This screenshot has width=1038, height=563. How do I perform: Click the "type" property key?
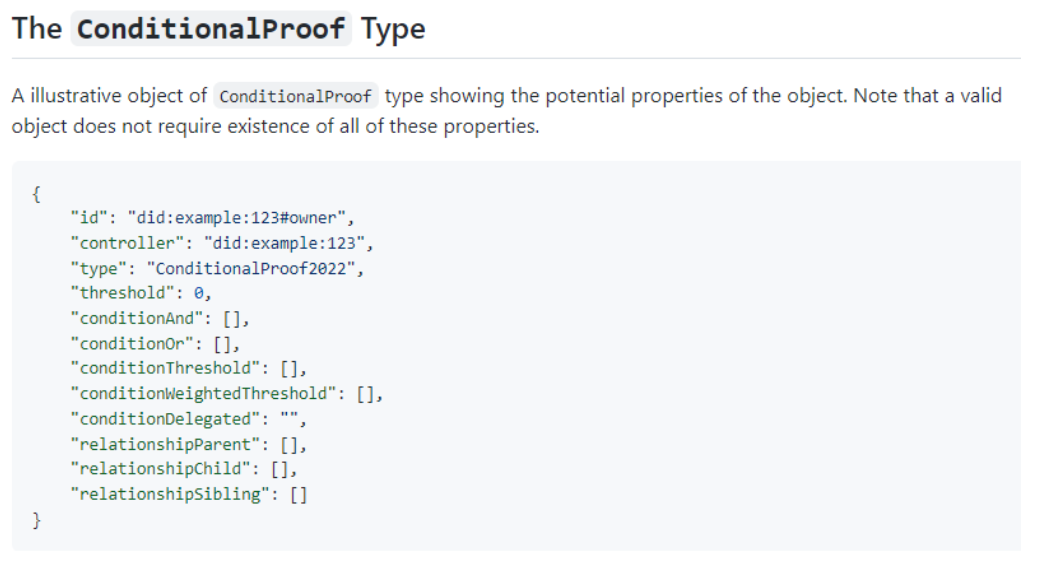98,268
